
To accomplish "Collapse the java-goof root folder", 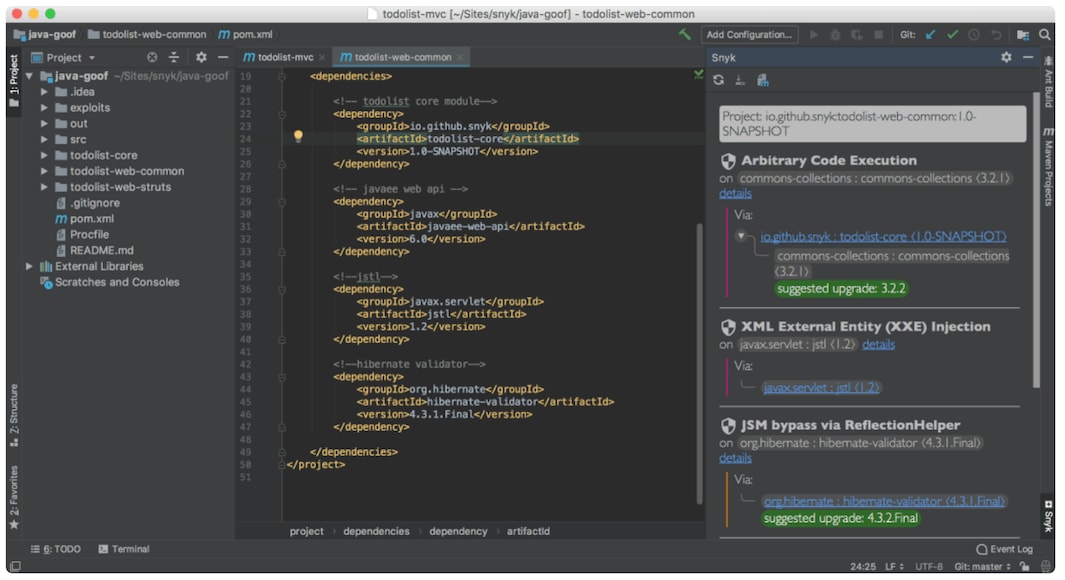I will coord(29,76).
